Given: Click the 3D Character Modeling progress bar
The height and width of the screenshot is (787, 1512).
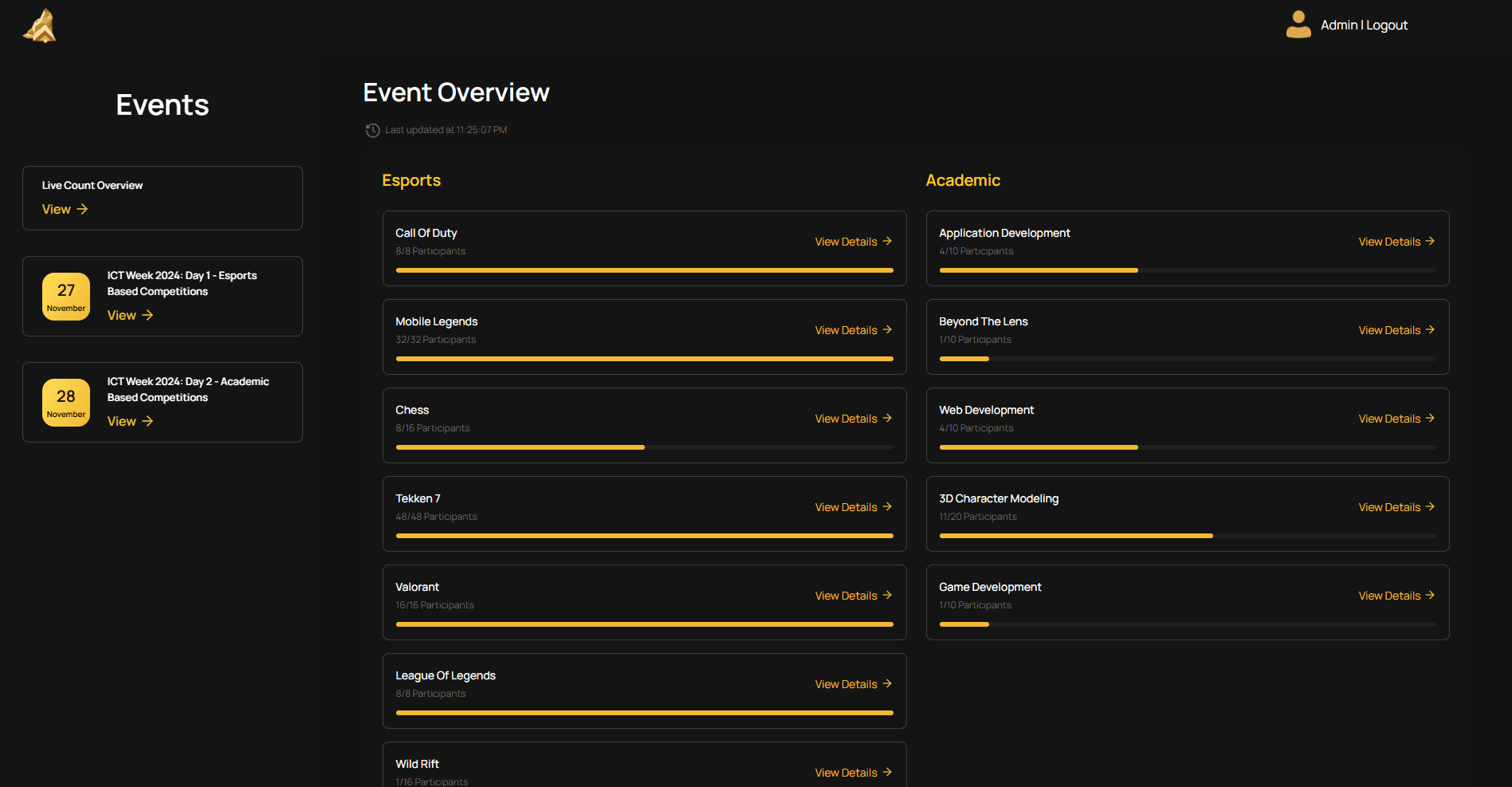Looking at the screenshot, I should tap(1188, 536).
